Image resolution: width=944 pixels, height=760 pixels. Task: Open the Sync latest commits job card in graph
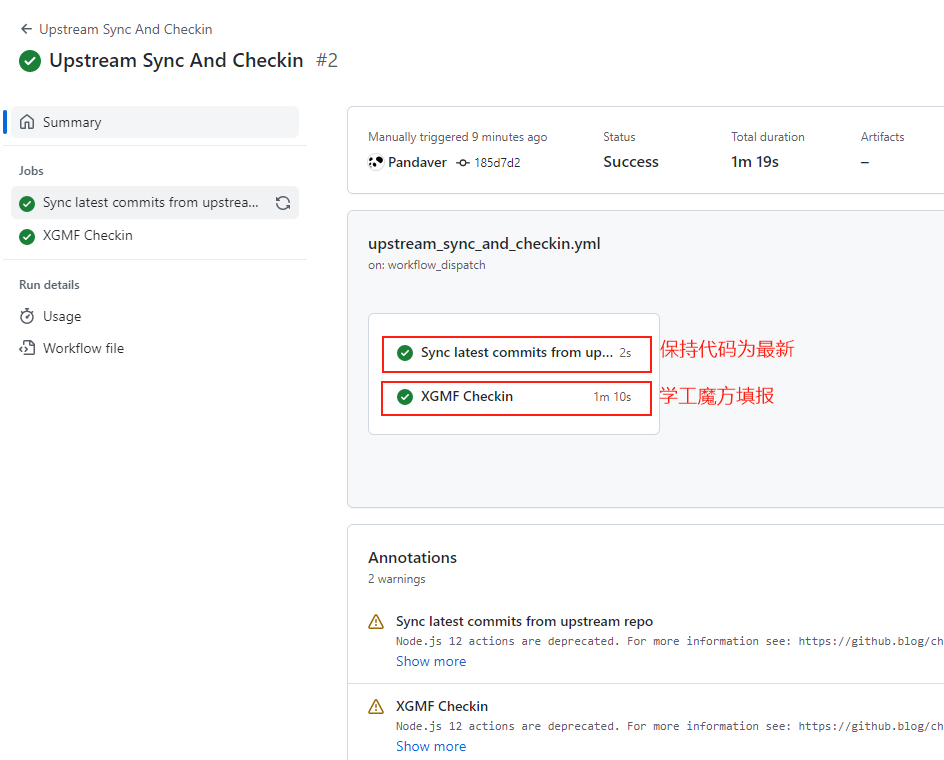point(517,354)
